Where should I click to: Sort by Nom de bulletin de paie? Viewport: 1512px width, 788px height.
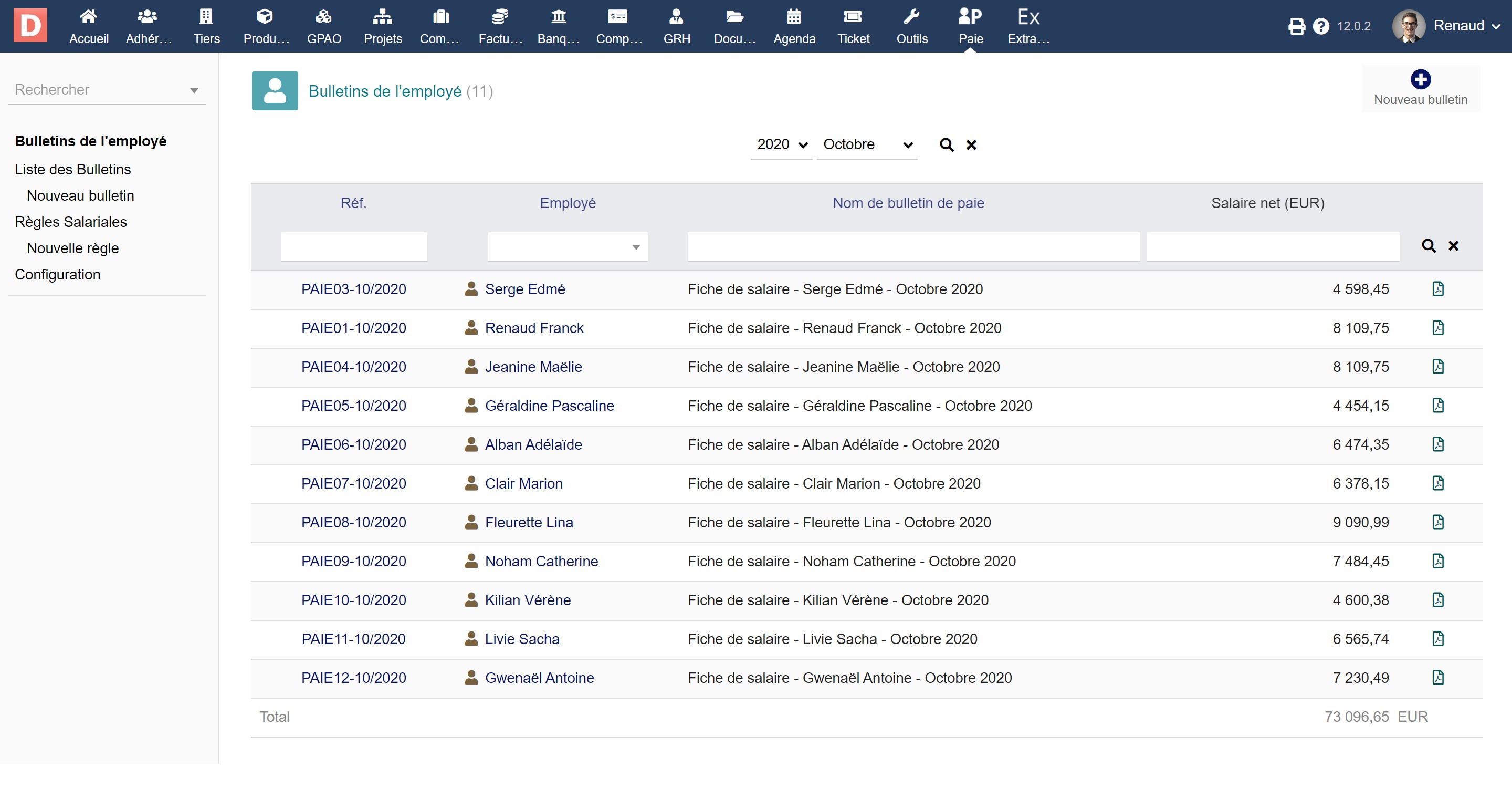pos(908,203)
